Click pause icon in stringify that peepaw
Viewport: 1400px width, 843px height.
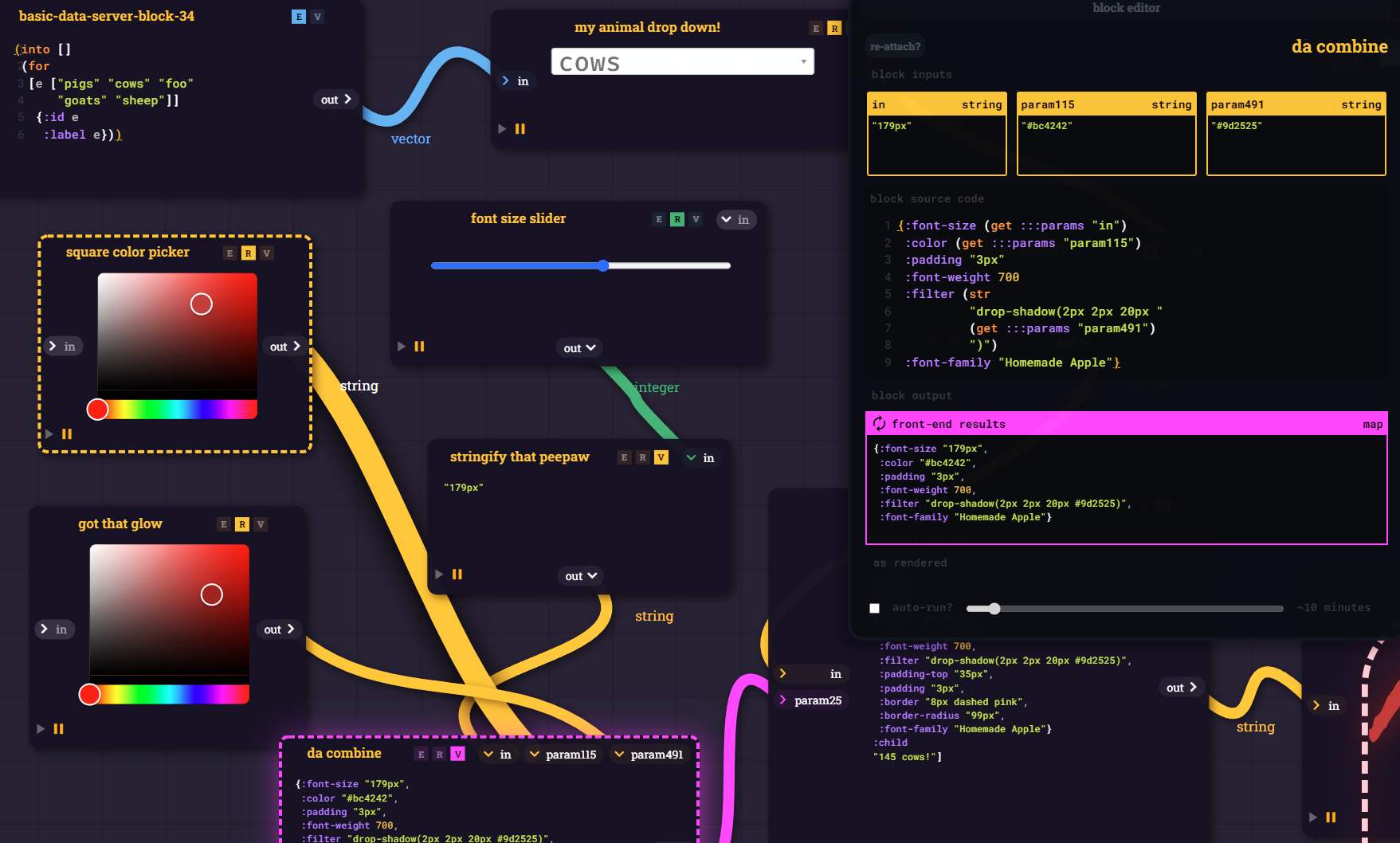pos(457,574)
